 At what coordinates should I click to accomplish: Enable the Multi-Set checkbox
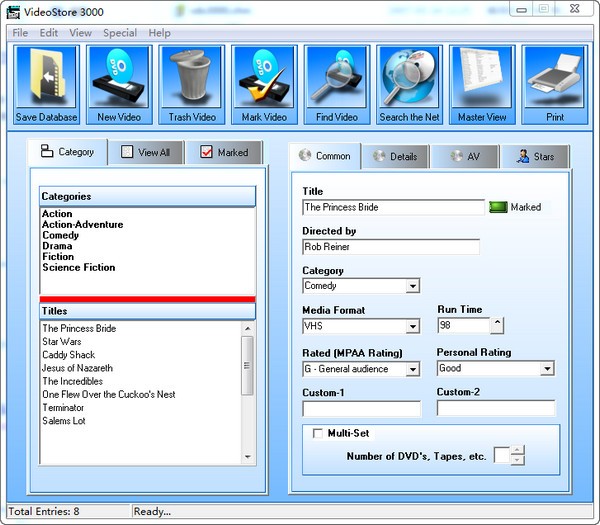pyautogui.click(x=318, y=434)
